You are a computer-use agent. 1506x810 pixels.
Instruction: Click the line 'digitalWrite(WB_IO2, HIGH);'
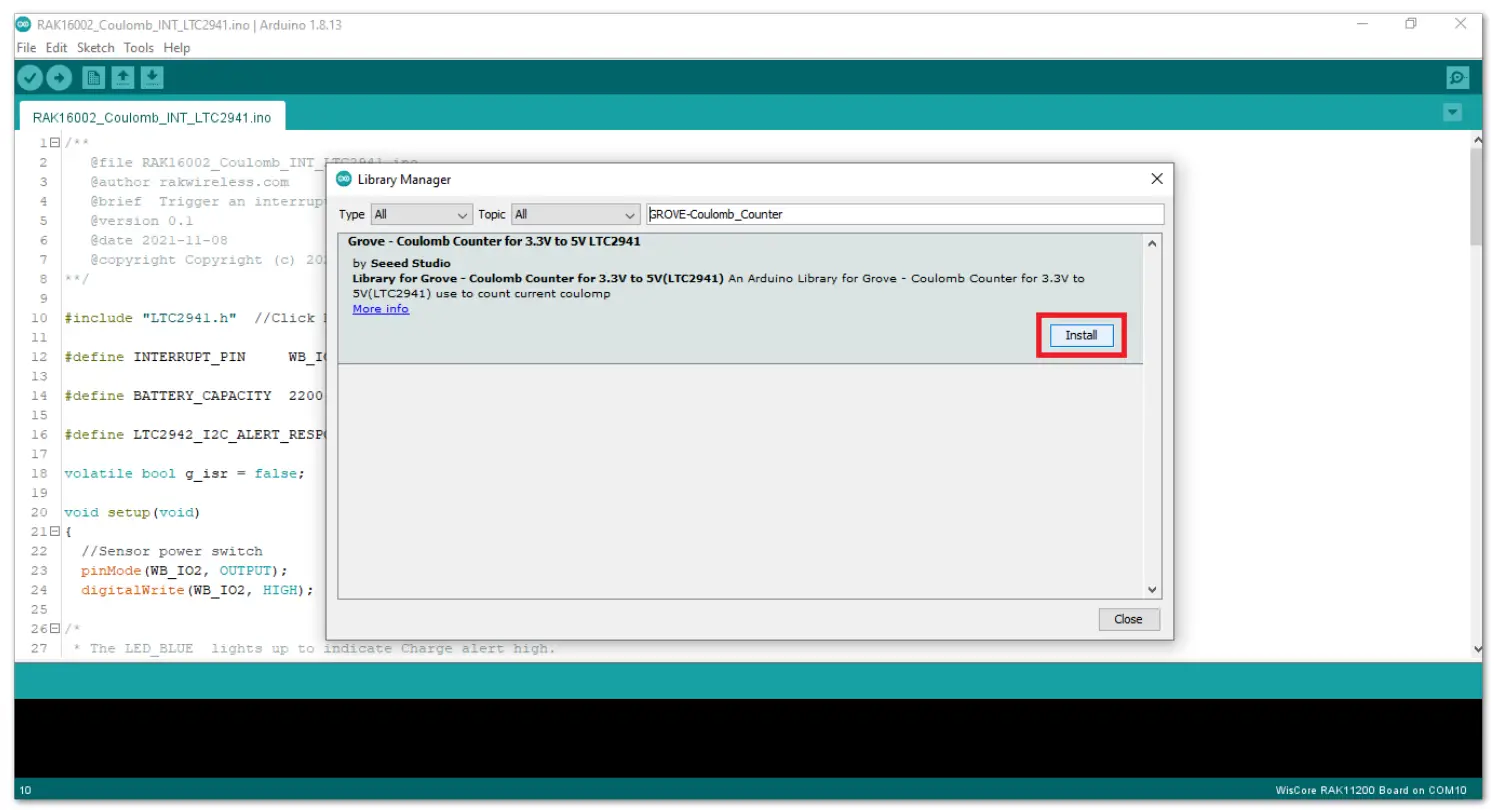click(198, 590)
